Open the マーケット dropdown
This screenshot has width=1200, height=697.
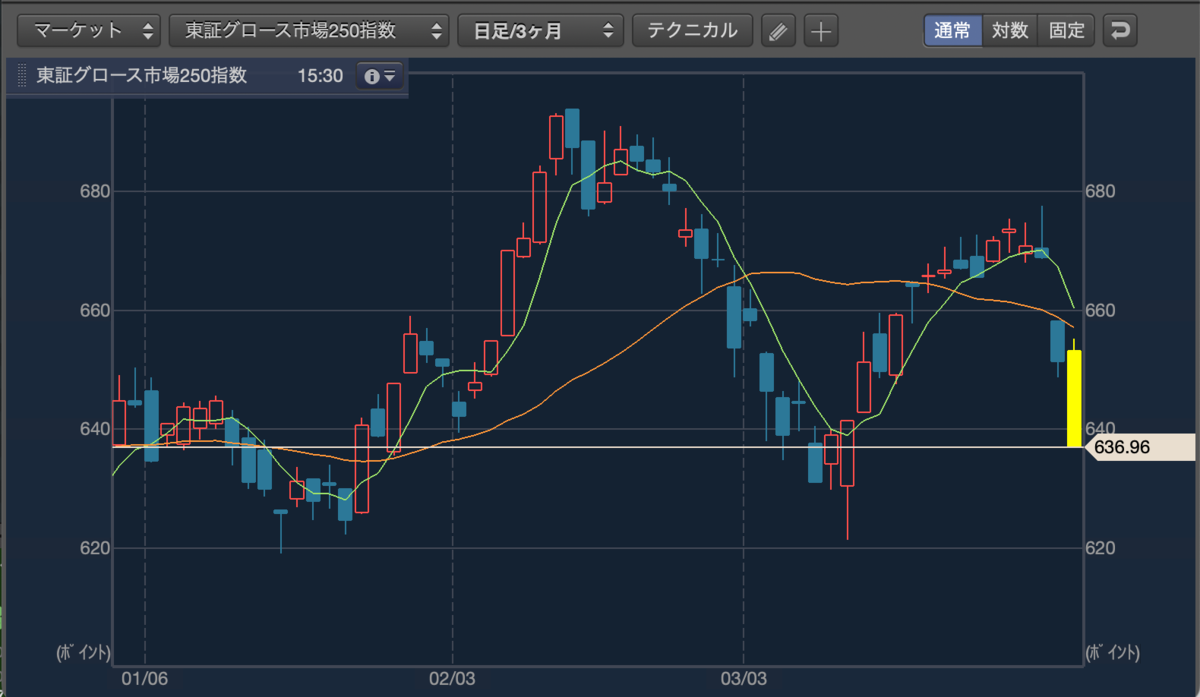pos(88,31)
